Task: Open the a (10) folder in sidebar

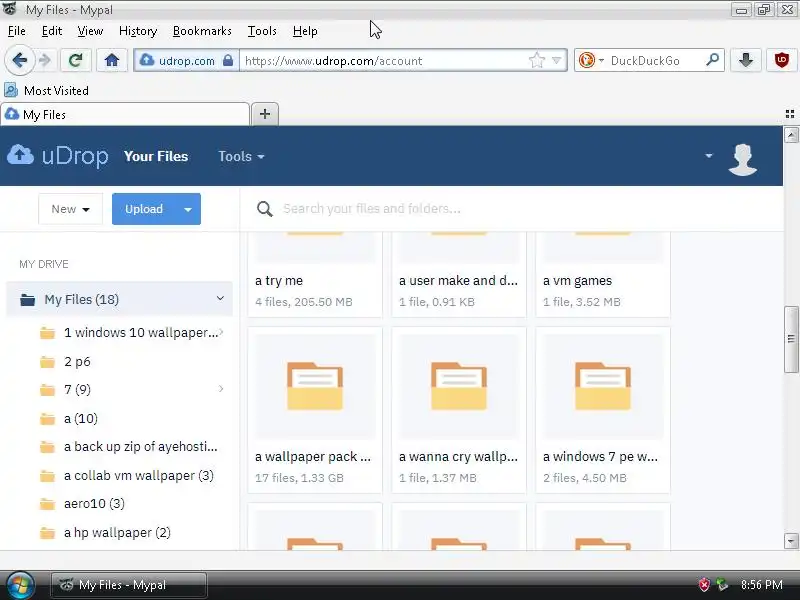Action: pos(81,418)
